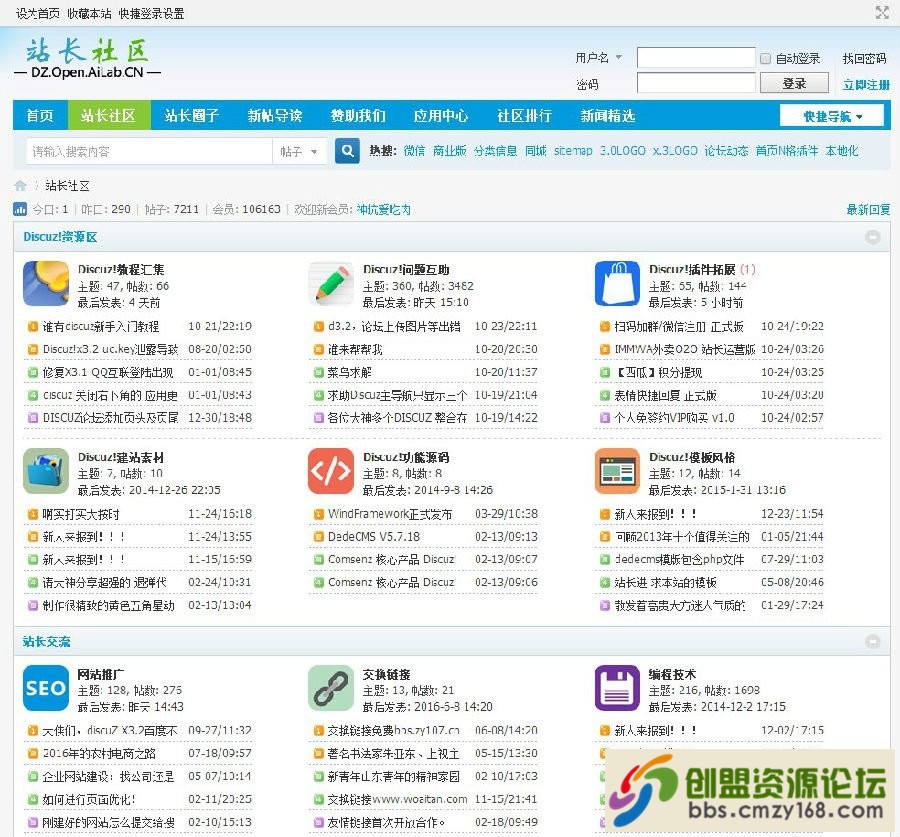Click the 立即注册 link

[x=866, y=84]
